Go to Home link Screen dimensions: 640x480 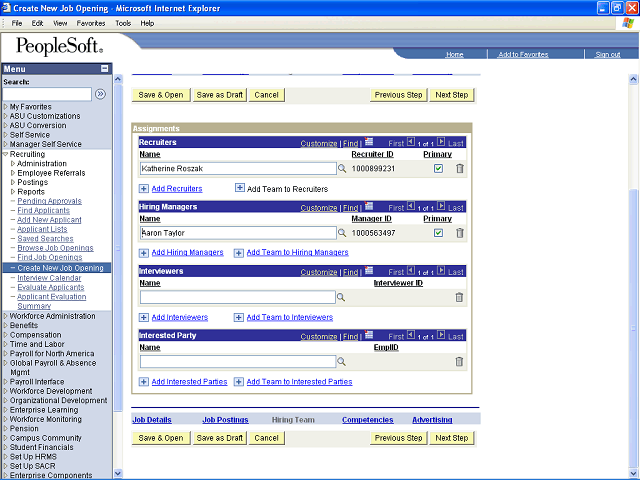click(x=455, y=54)
